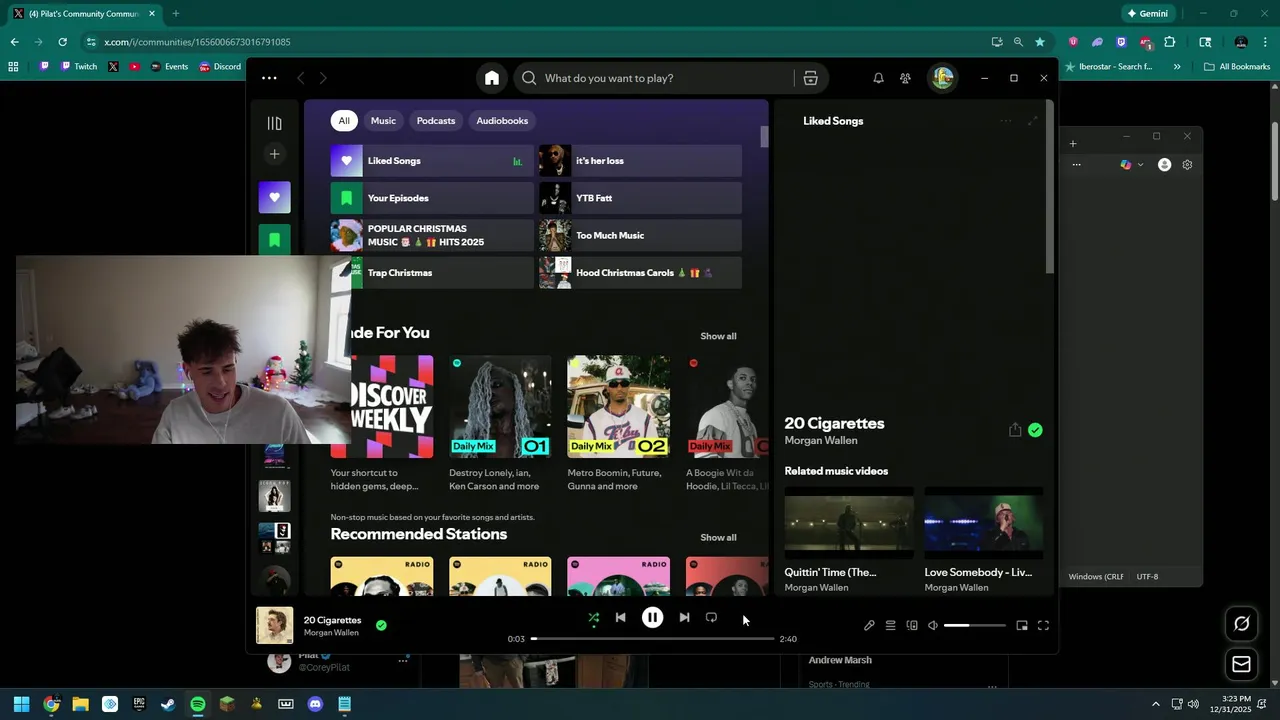Image resolution: width=1280 pixels, height=720 pixels.
Task: Open Discord from the Windows taskbar
Action: 315,704
